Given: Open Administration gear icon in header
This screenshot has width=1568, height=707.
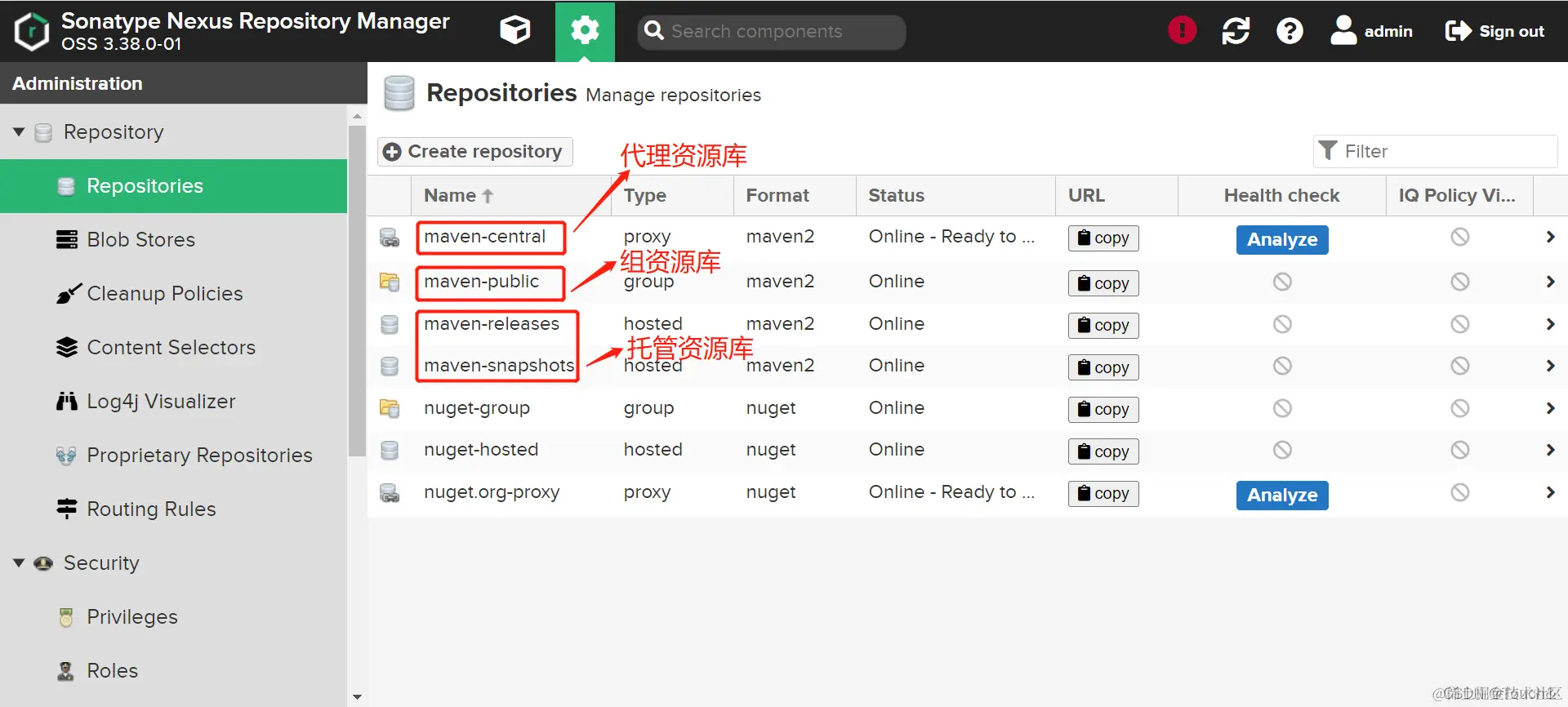Looking at the screenshot, I should 585,31.
